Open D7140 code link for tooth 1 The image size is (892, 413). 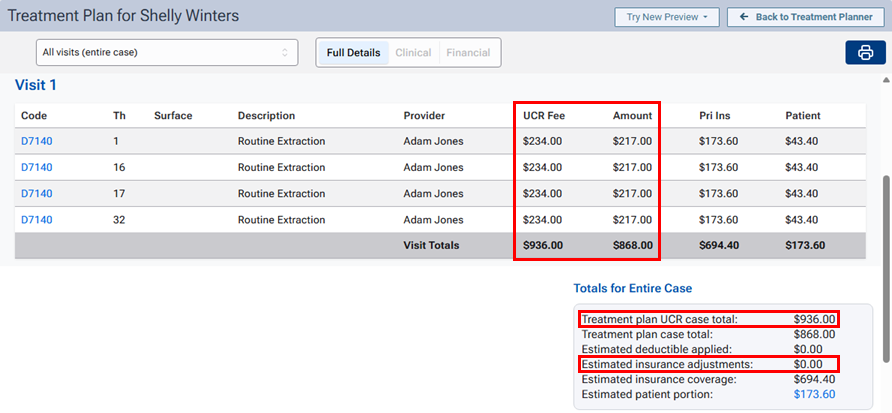pos(36,141)
